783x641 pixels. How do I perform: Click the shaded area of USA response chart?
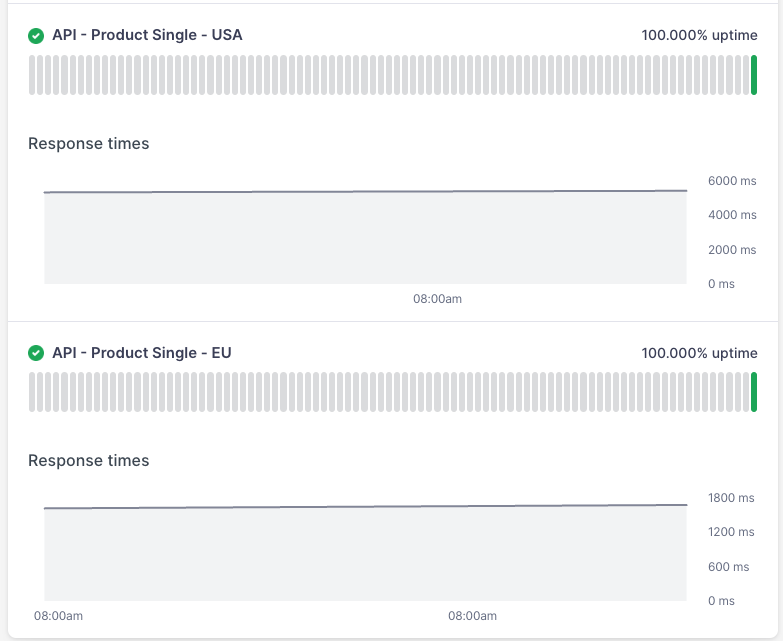coord(365,240)
